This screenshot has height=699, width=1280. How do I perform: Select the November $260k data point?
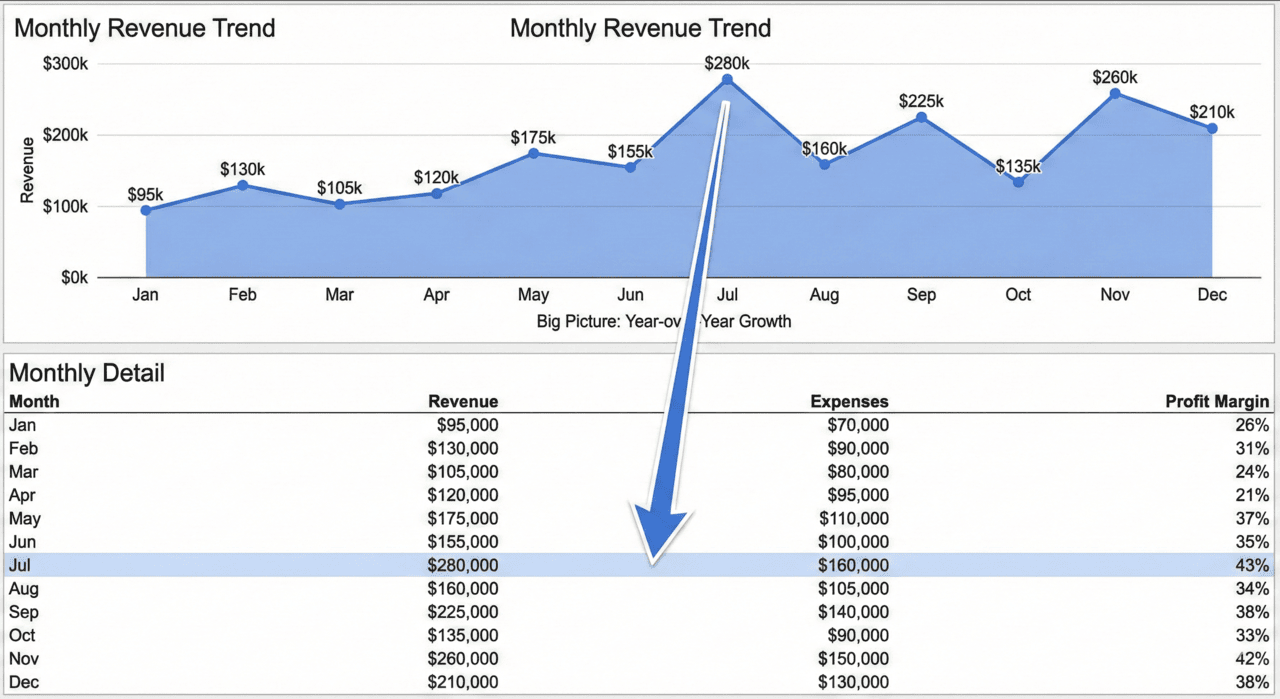[x=1114, y=93]
